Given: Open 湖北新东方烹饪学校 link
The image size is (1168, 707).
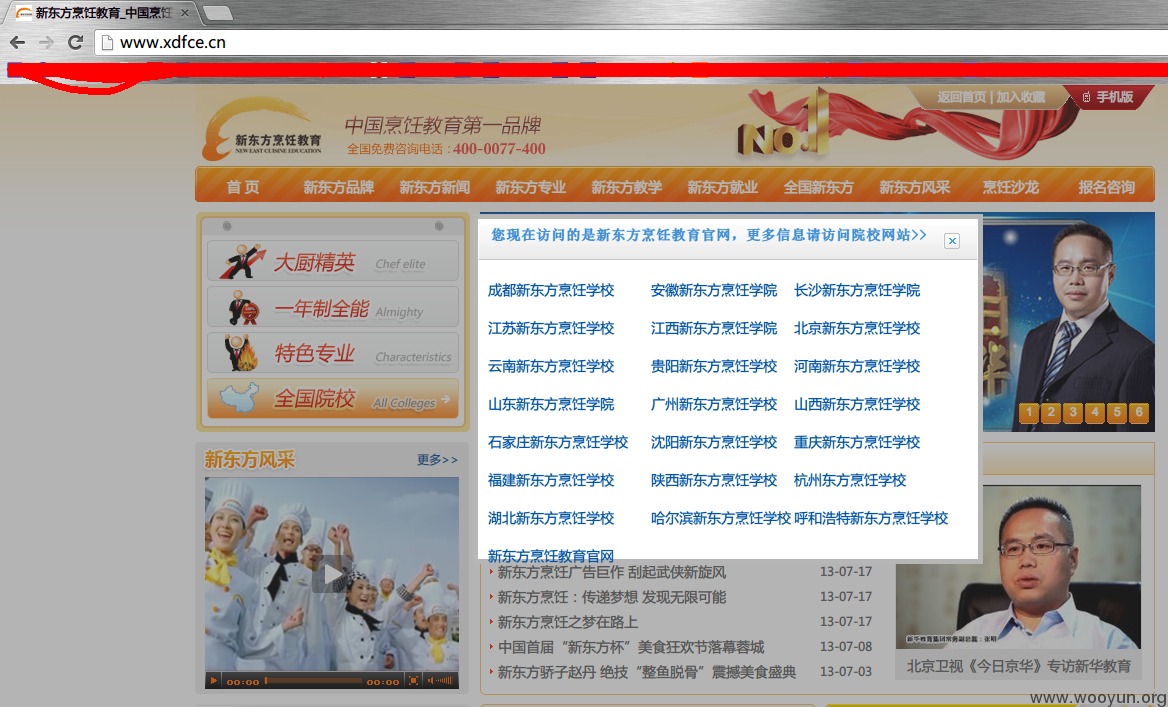Looking at the screenshot, I should [x=550, y=518].
